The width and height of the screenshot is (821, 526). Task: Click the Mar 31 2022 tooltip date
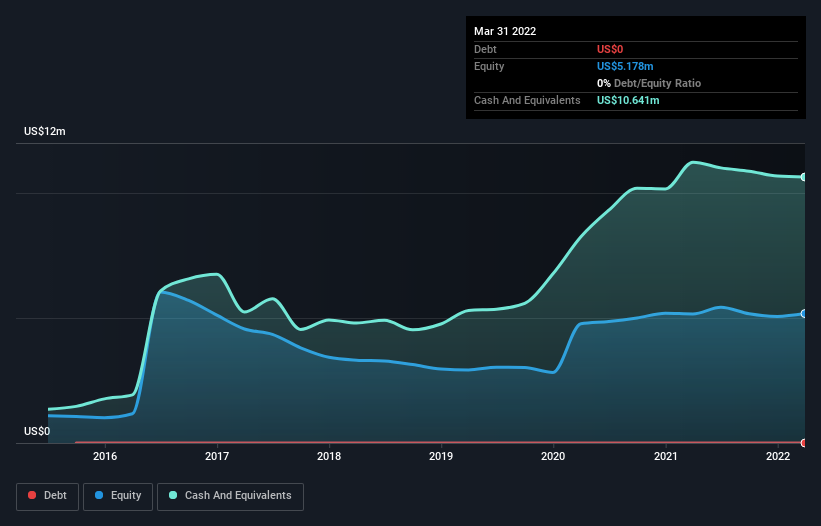click(x=505, y=31)
